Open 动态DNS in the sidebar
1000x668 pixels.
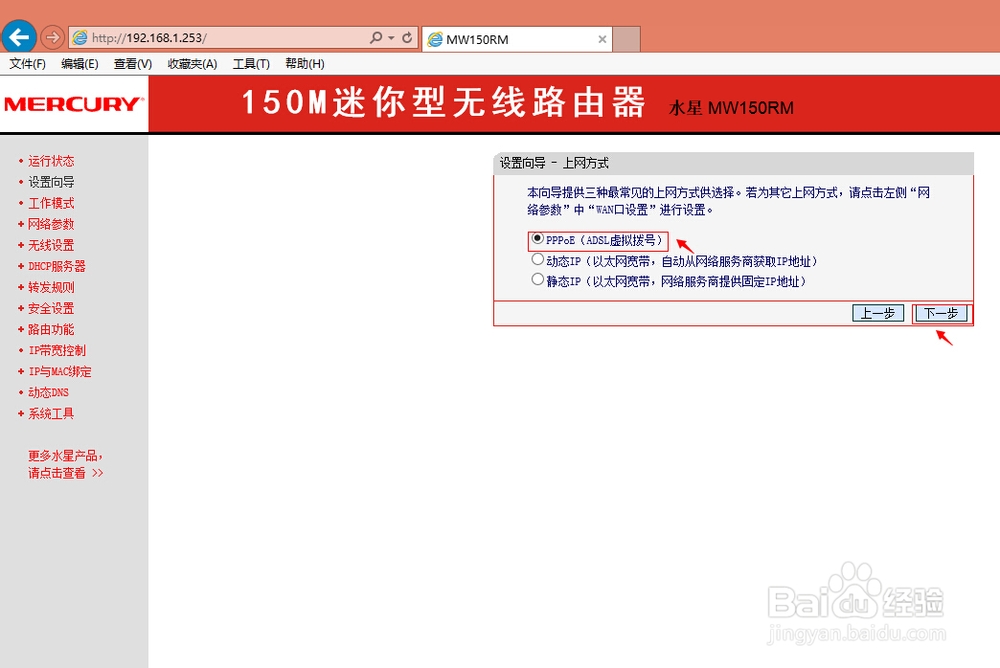point(48,392)
